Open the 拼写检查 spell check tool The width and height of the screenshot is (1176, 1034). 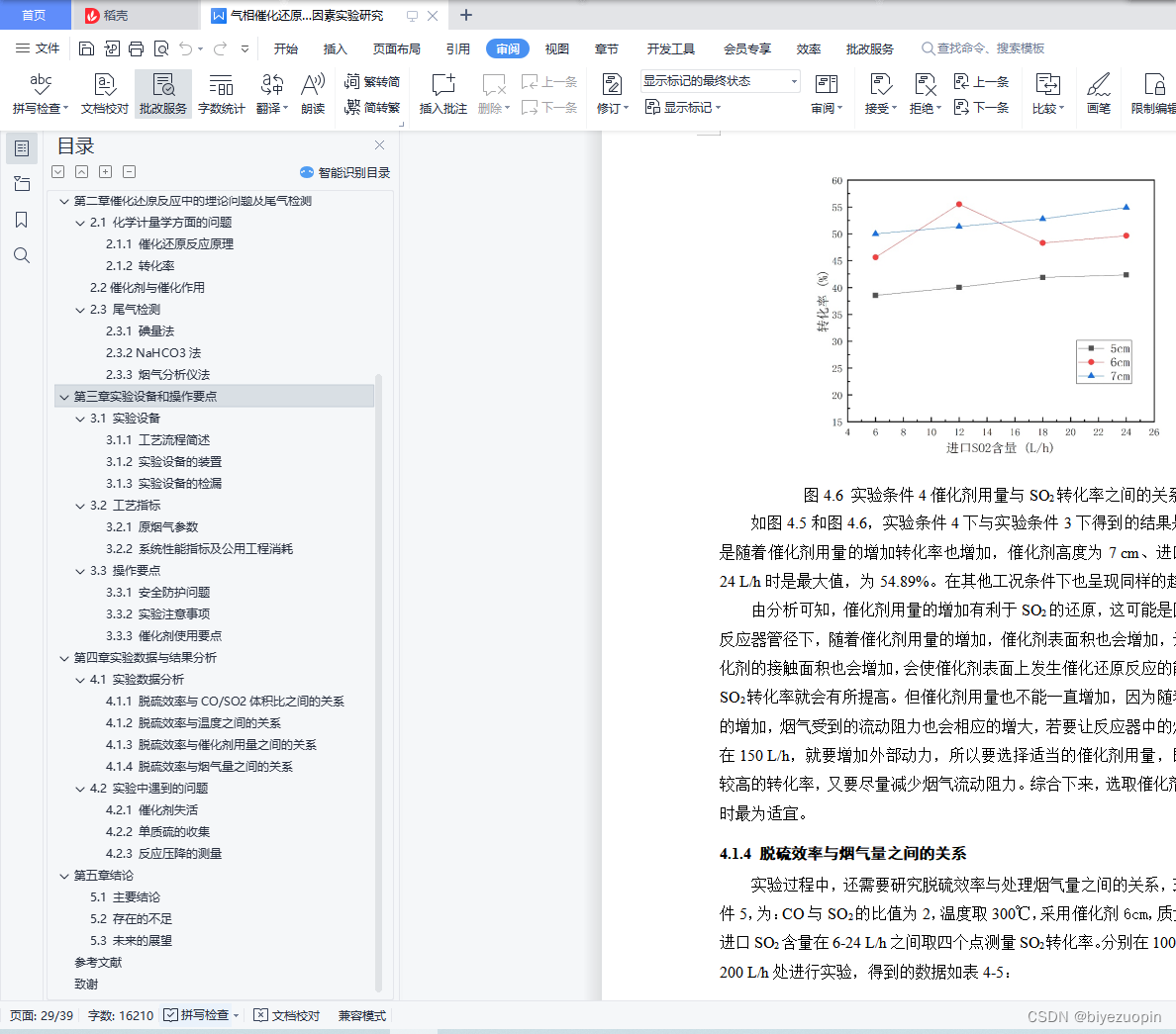pyautogui.click(x=41, y=94)
